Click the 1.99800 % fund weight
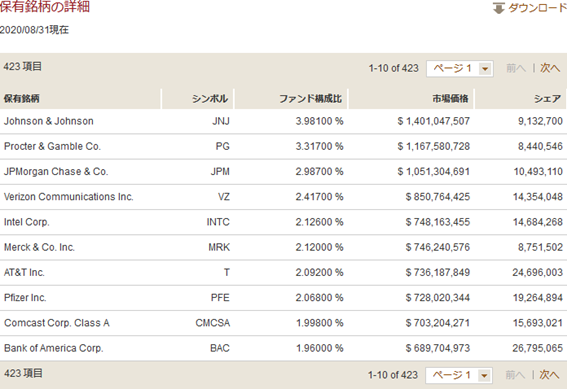Image resolution: width=567 pixels, height=389 pixels. click(320, 323)
